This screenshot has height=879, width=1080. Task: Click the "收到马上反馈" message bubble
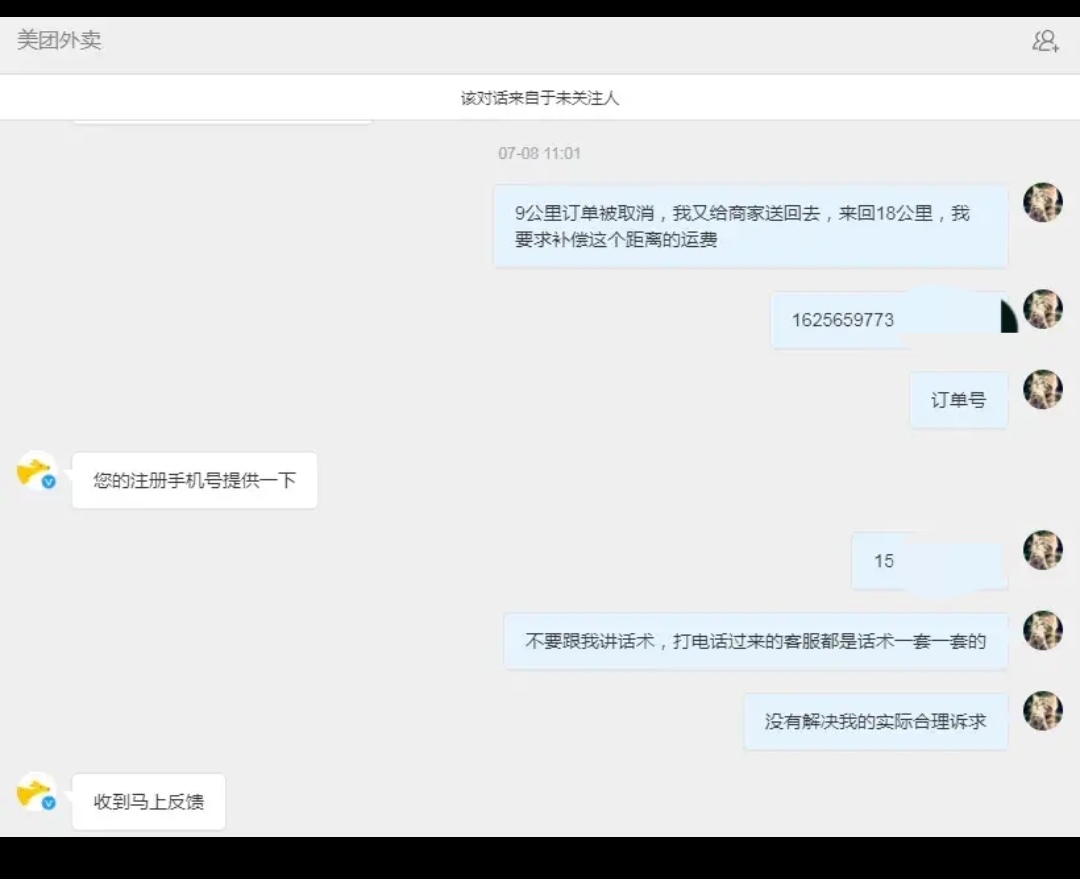click(148, 800)
